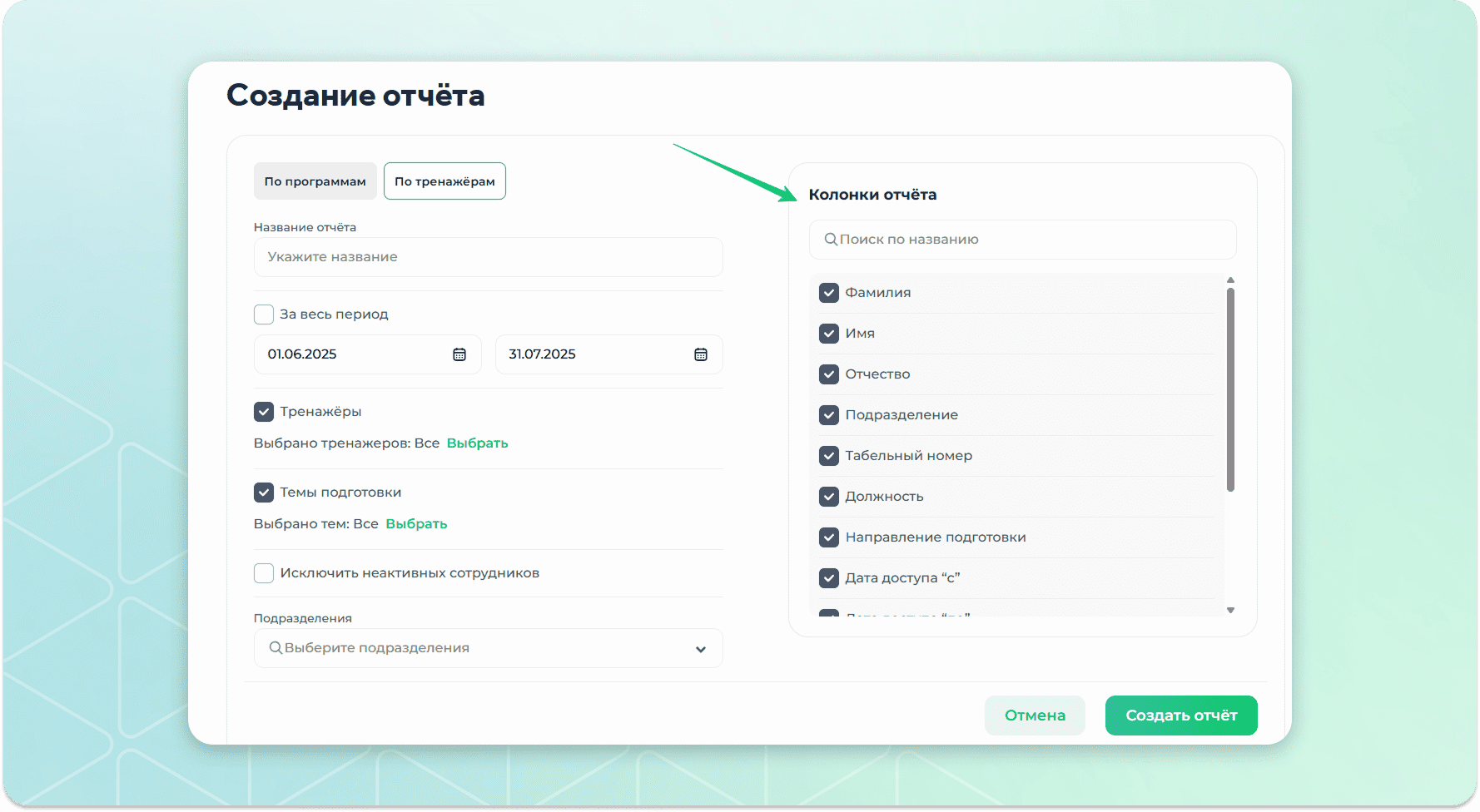Image resolution: width=1480 pixels, height=812 pixels.
Task: Click the magnifier icon in departments field
Action: click(x=276, y=648)
